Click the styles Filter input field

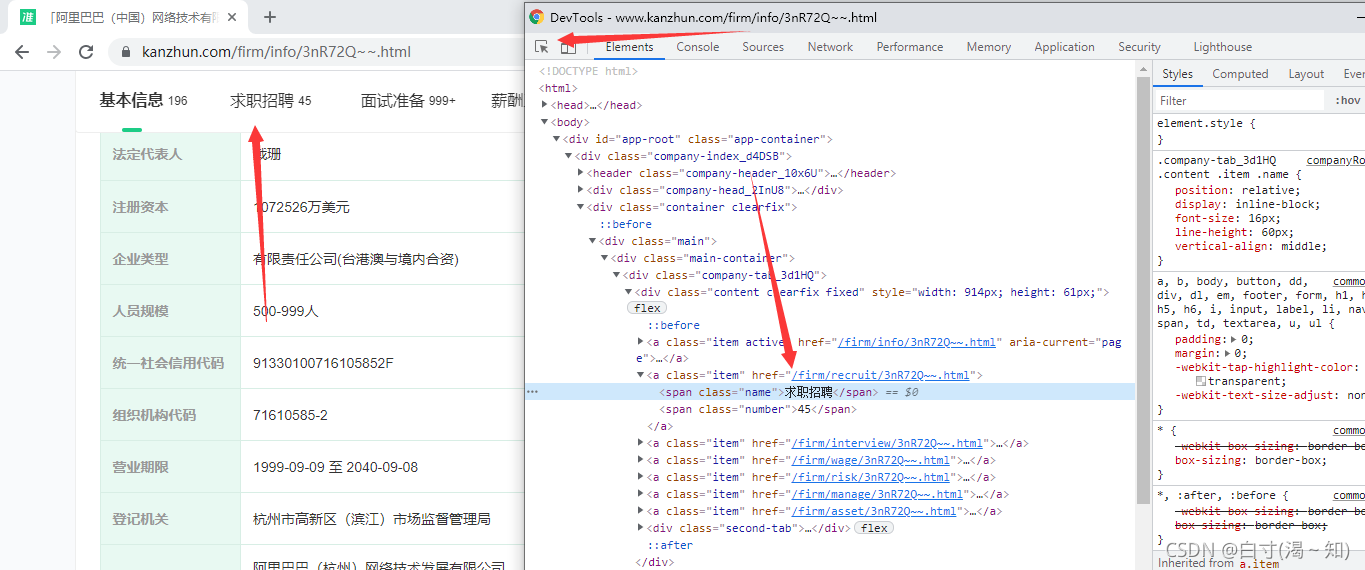1240,100
